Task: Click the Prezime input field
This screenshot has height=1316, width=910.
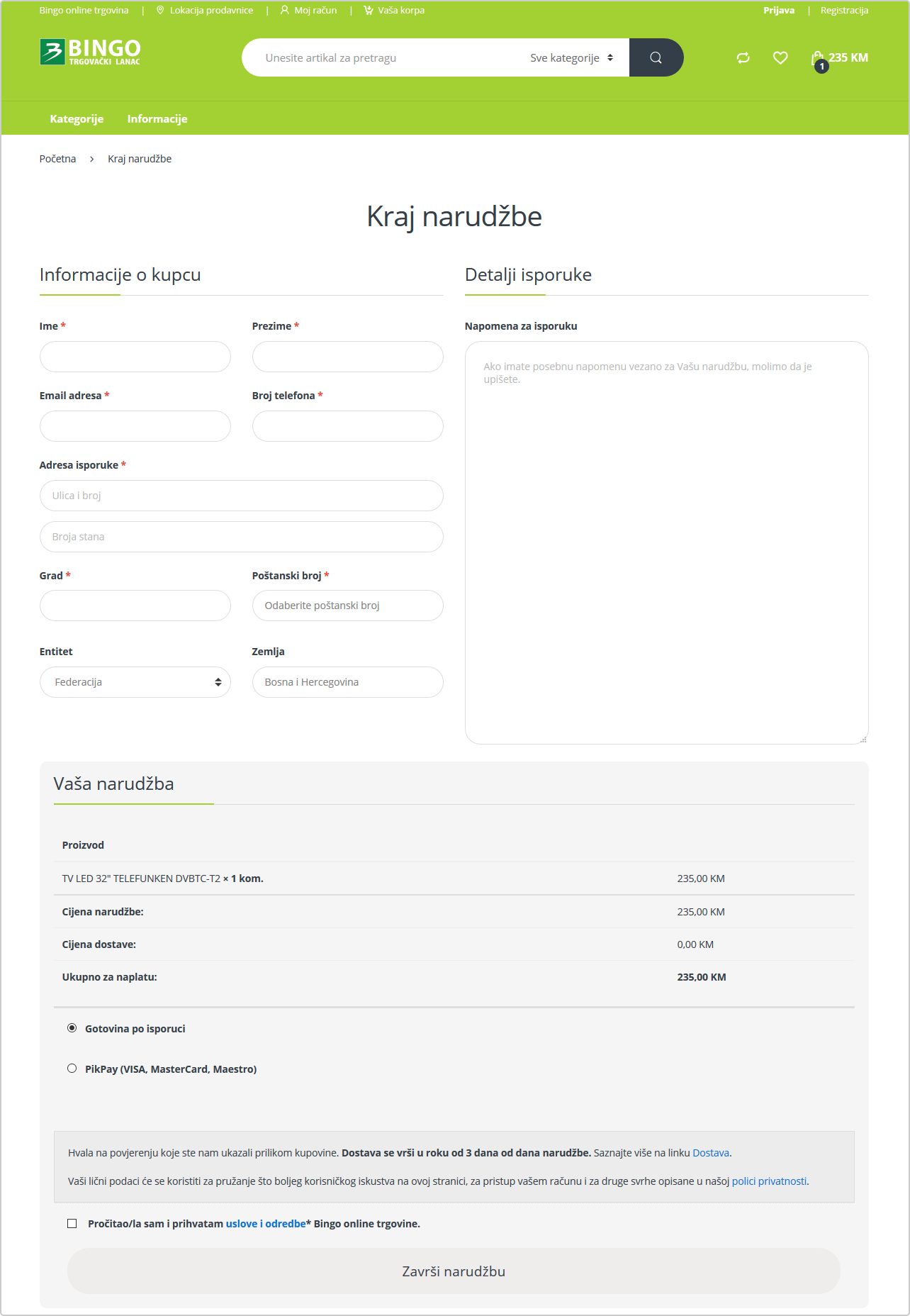Action: pos(348,357)
